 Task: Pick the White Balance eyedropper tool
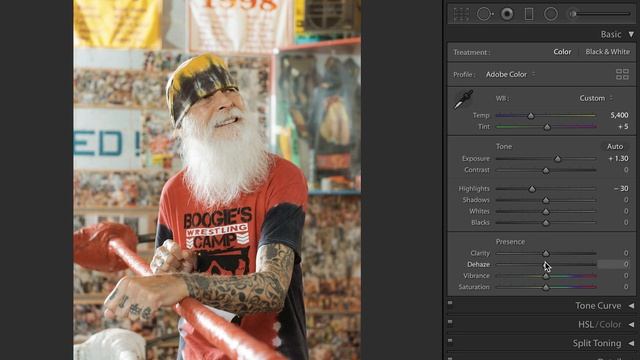tap(463, 100)
